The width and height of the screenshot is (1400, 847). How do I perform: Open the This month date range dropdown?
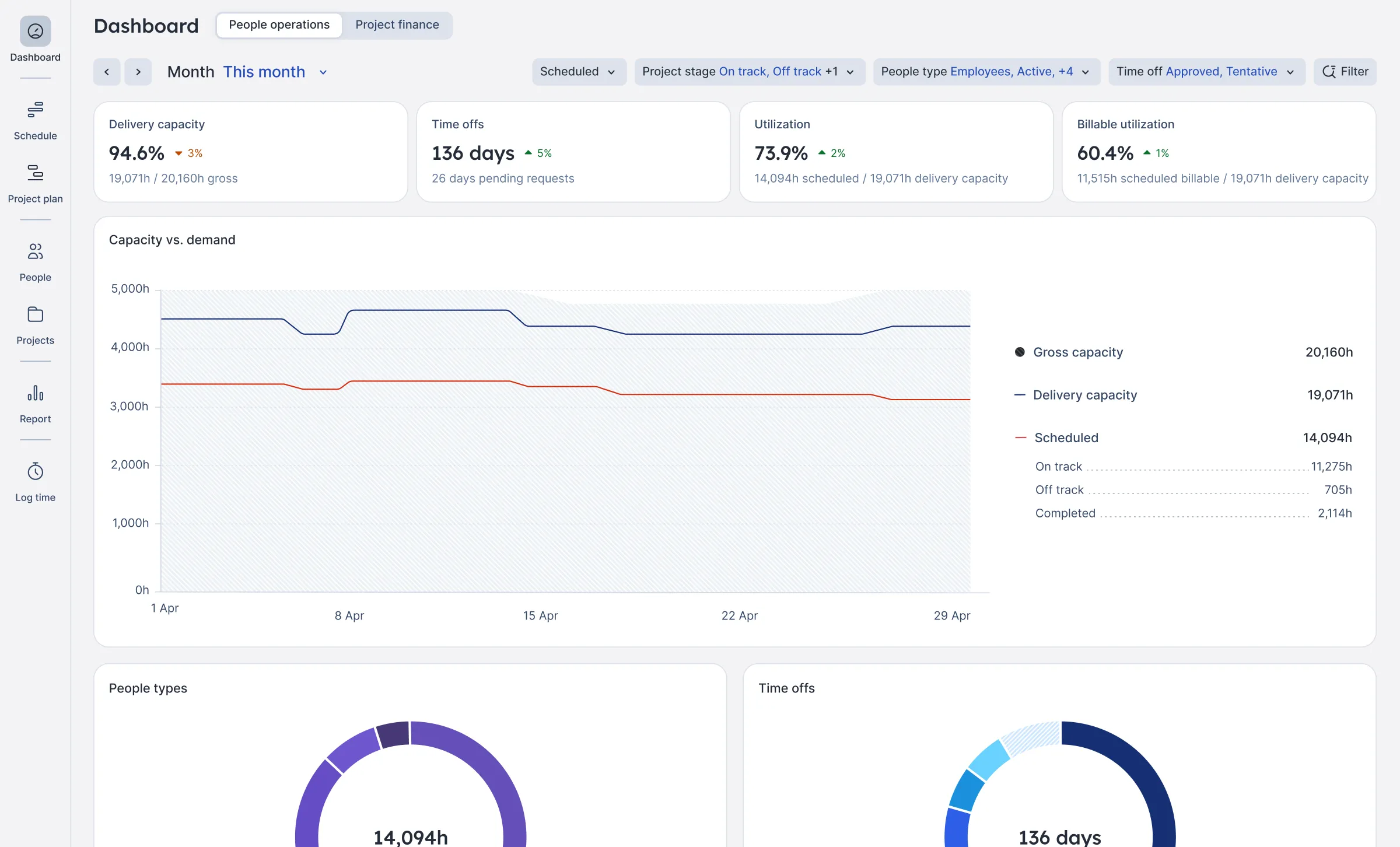pyautogui.click(x=274, y=71)
